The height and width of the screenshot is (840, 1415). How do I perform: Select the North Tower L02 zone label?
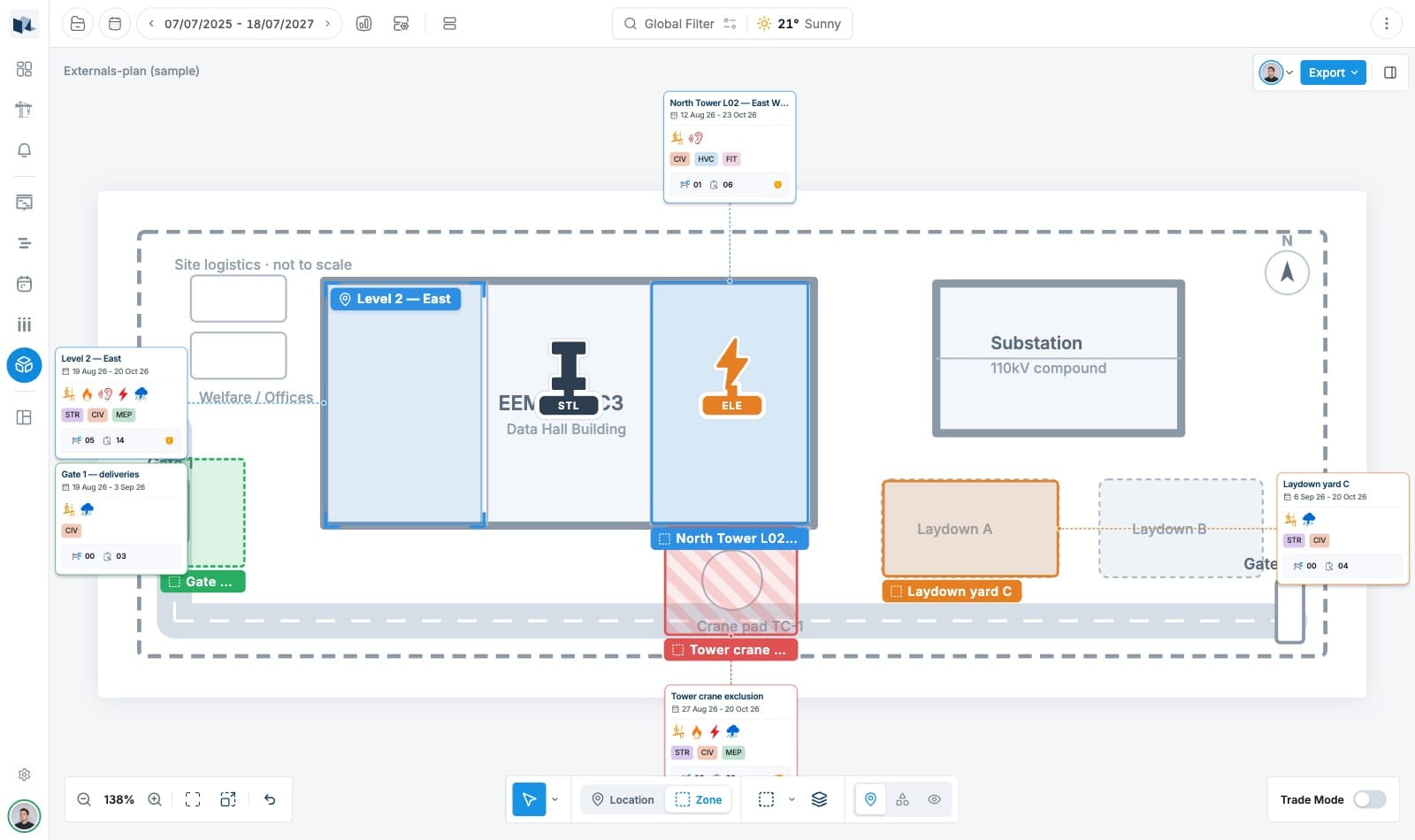click(730, 538)
